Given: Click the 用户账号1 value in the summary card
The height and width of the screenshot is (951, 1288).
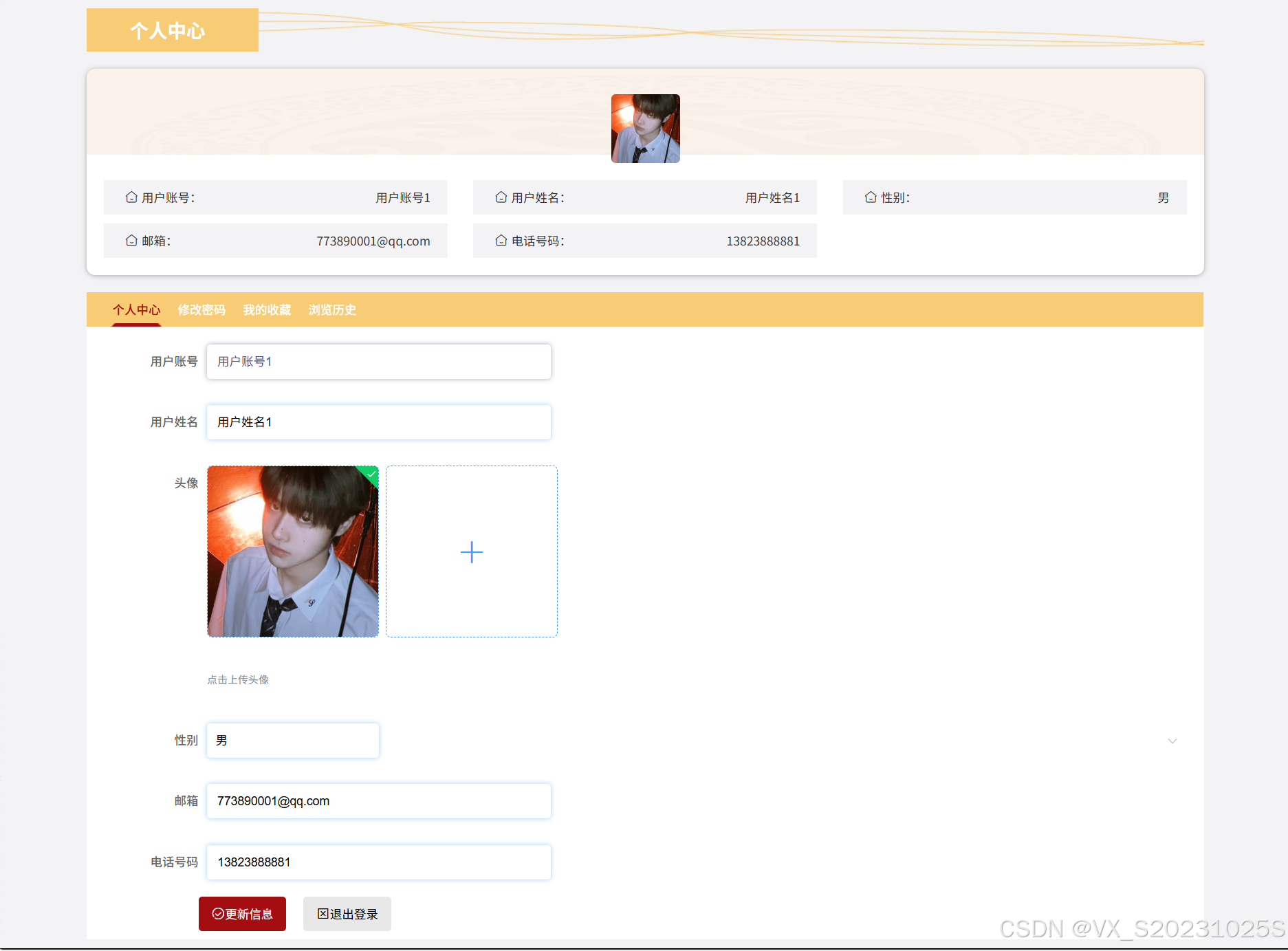Looking at the screenshot, I should point(403,198).
